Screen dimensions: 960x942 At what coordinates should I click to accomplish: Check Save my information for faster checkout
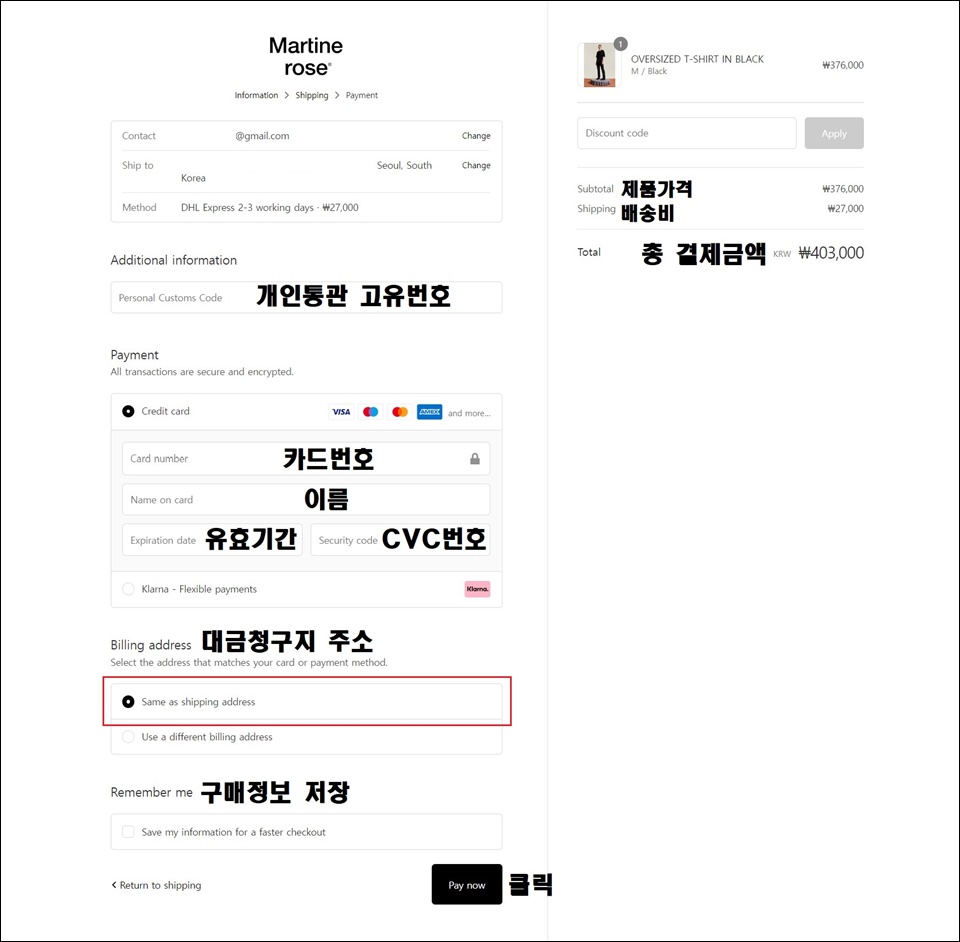tap(128, 832)
